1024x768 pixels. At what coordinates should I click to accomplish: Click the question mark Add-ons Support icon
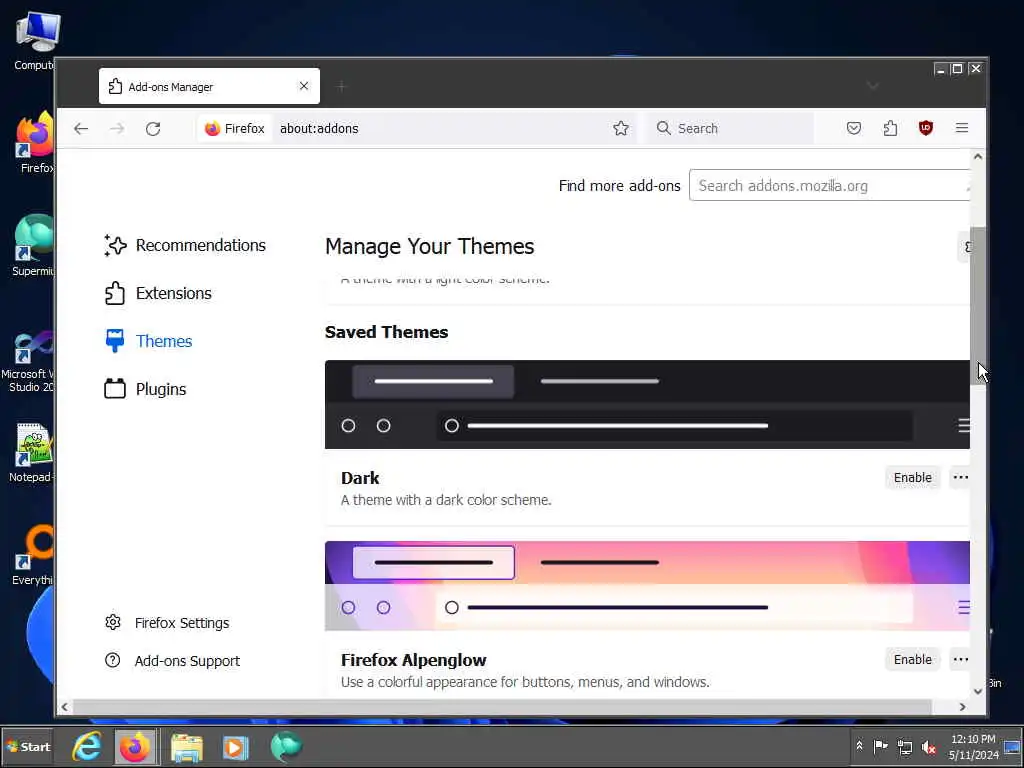pyautogui.click(x=112, y=660)
